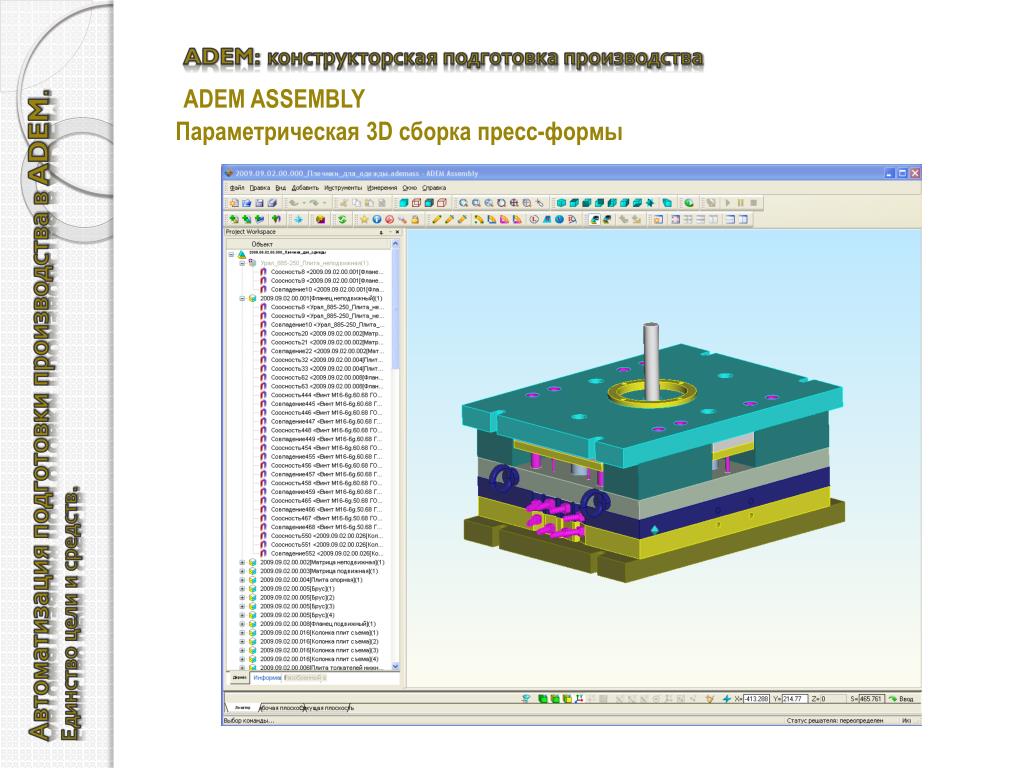Click the blue globe icon in toolbar

(559, 219)
